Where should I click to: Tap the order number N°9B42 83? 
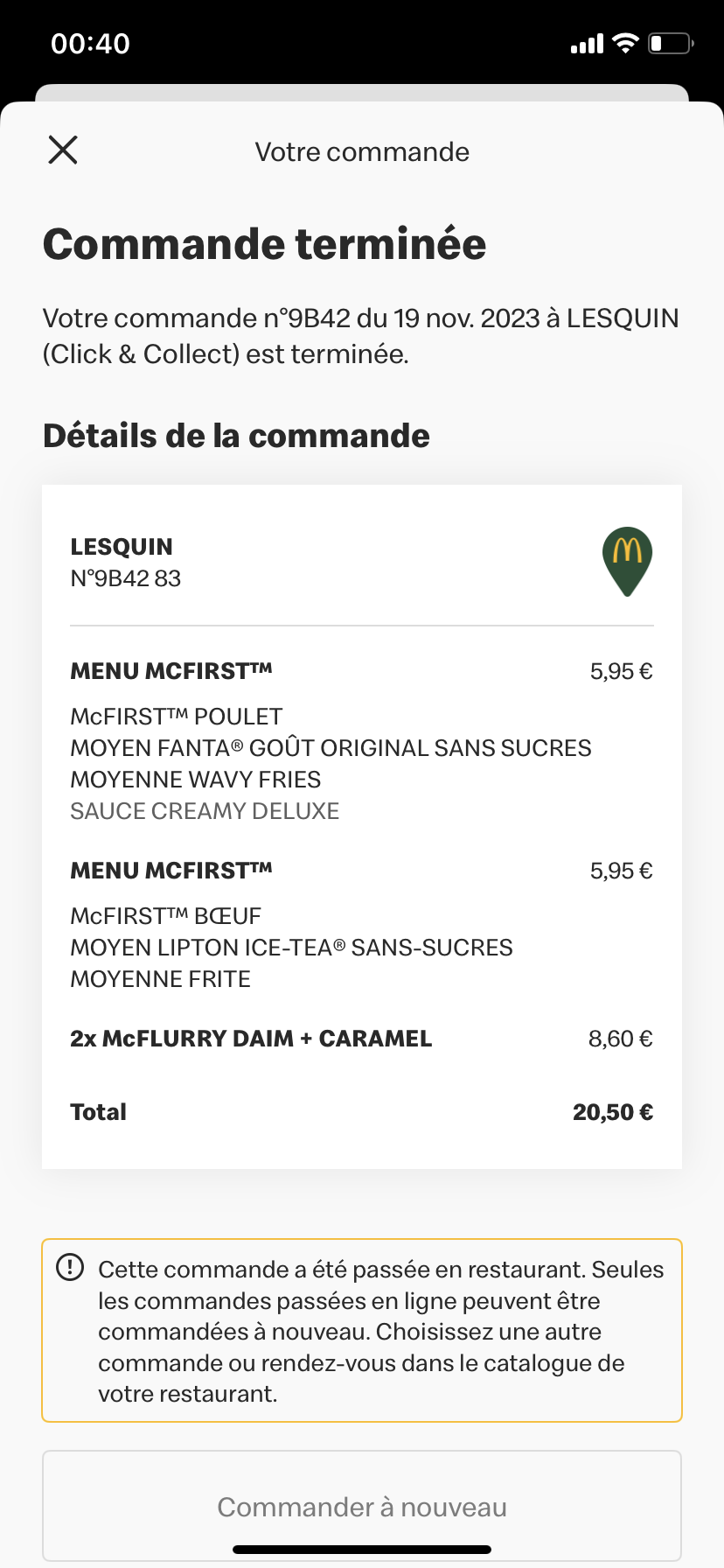pyautogui.click(x=126, y=578)
